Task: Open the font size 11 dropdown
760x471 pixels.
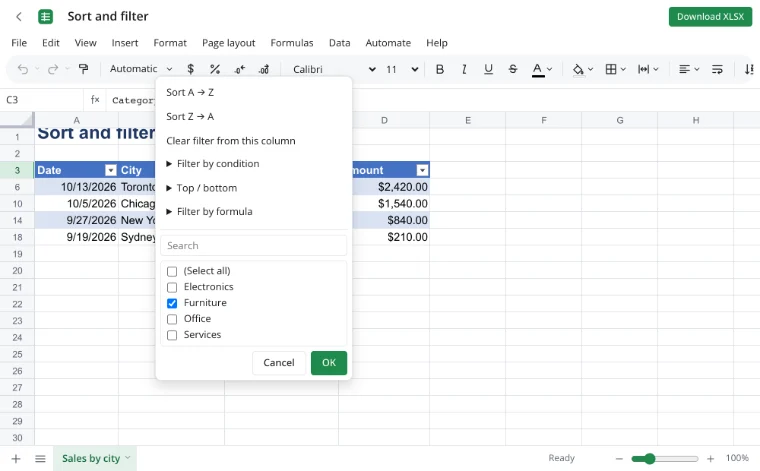Action: (x=402, y=69)
